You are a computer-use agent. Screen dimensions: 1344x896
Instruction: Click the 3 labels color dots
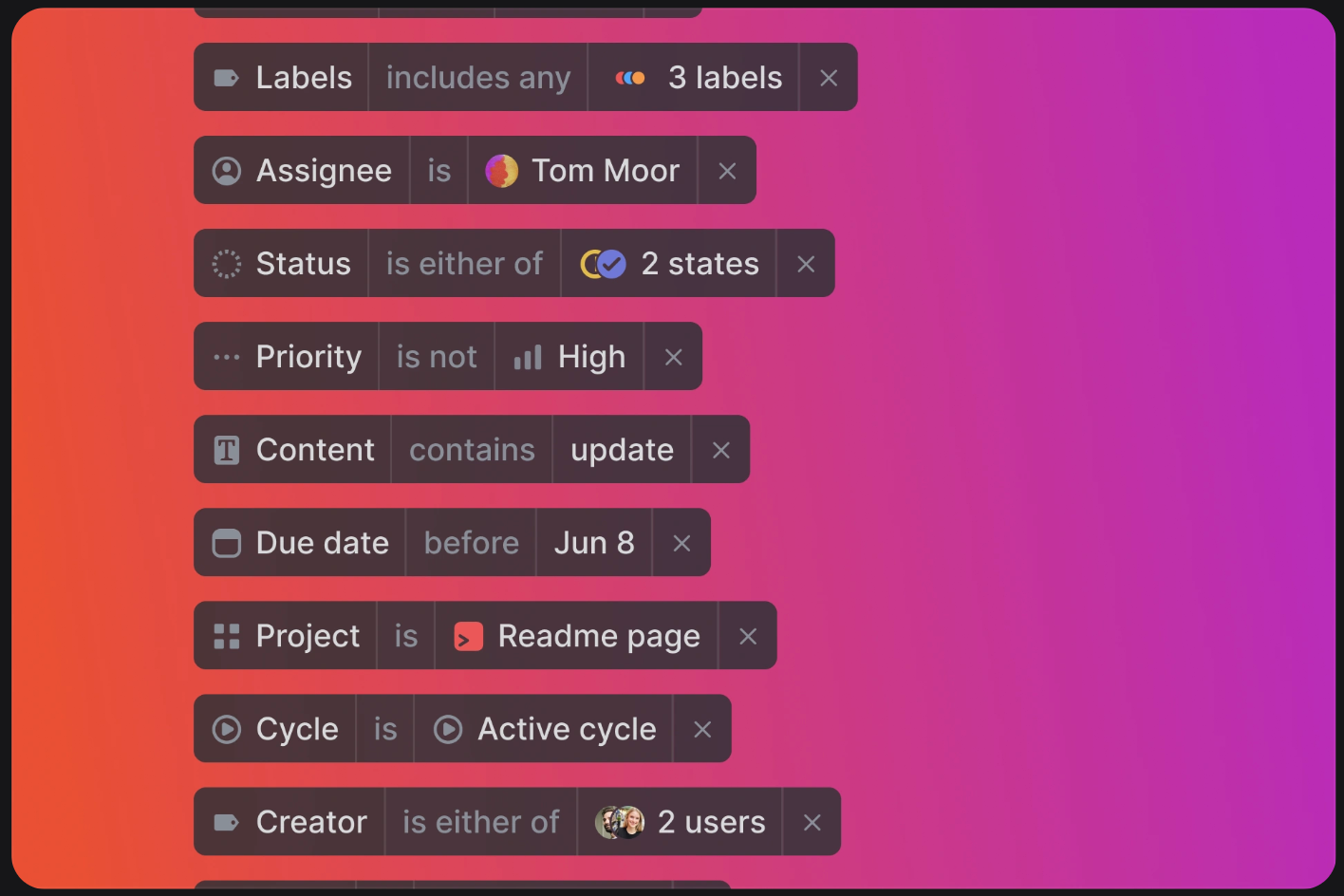630,78
